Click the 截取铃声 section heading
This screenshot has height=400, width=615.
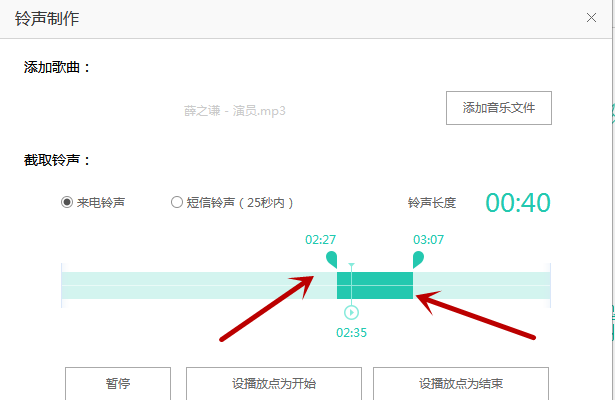click(58, 160)
